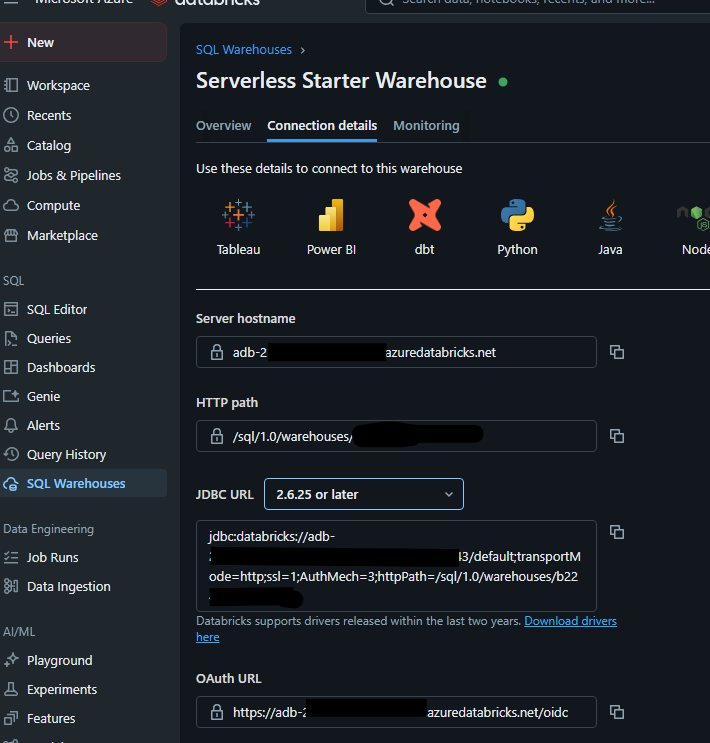Choose the dbt connector icon
The width and height of the screenshot is (710, 743).
(x=425, y=216)
